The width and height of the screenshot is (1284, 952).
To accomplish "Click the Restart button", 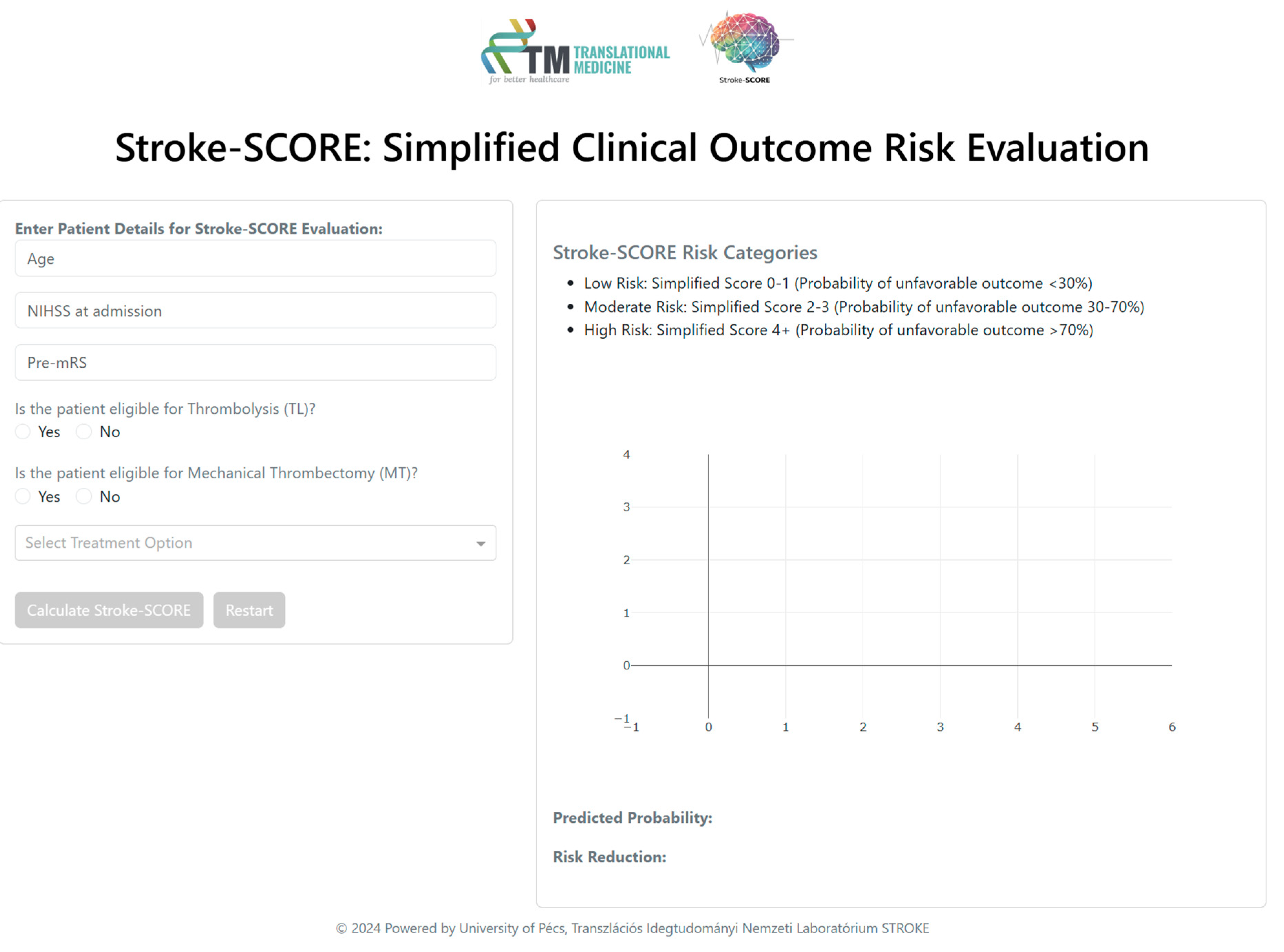I will pos(249,610).
